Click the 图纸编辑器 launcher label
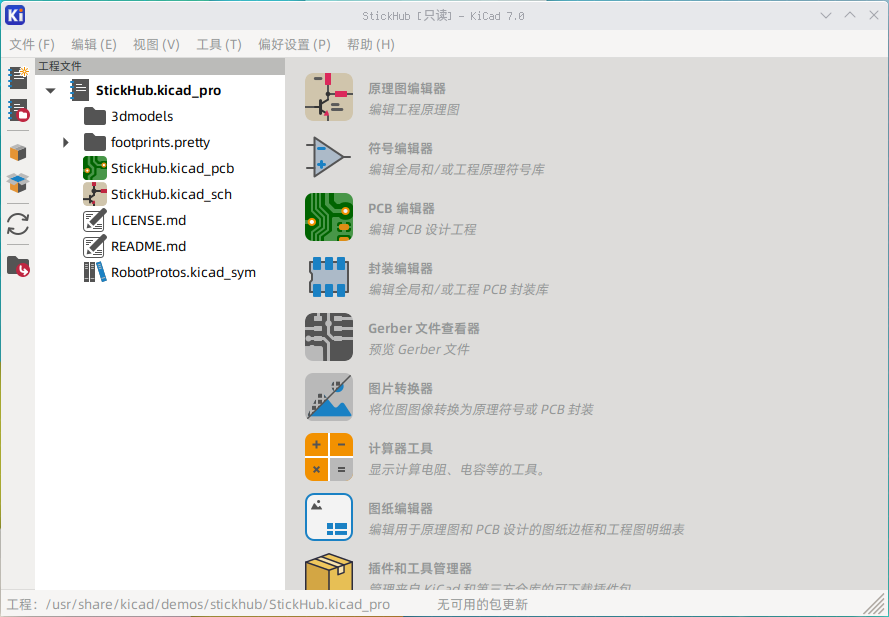This screenshot has height=617, width=889. pos(400,509)
